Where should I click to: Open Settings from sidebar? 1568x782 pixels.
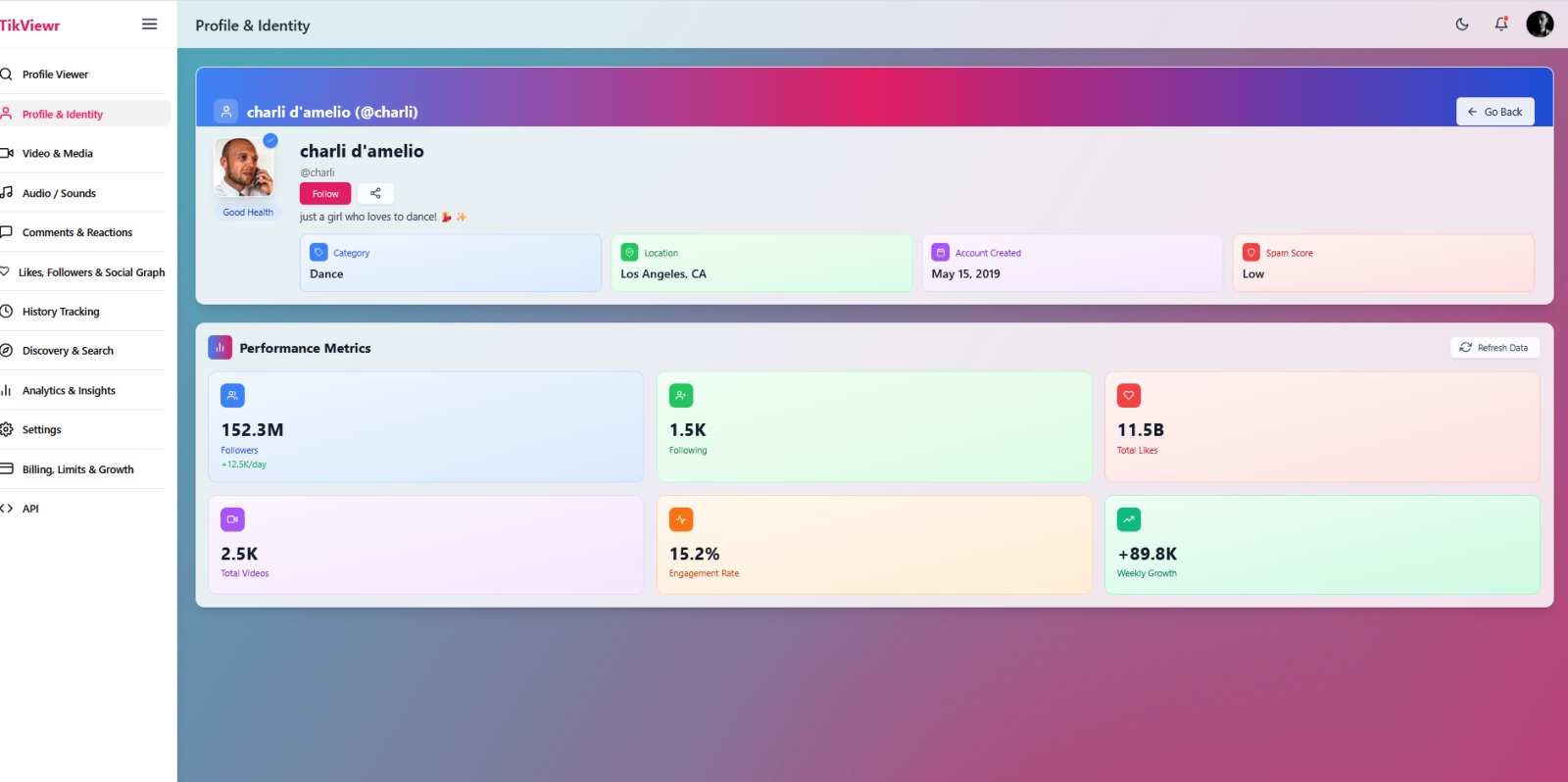tap(82, 429)
